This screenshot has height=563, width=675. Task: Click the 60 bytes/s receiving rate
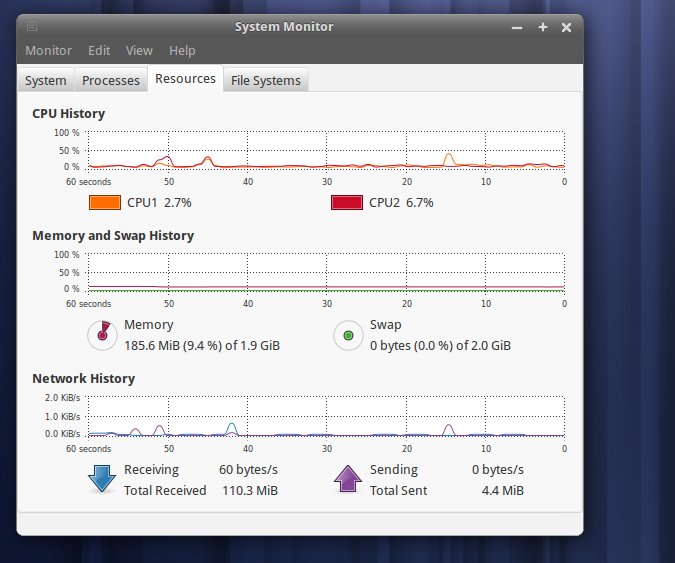[x=248, y=470]
